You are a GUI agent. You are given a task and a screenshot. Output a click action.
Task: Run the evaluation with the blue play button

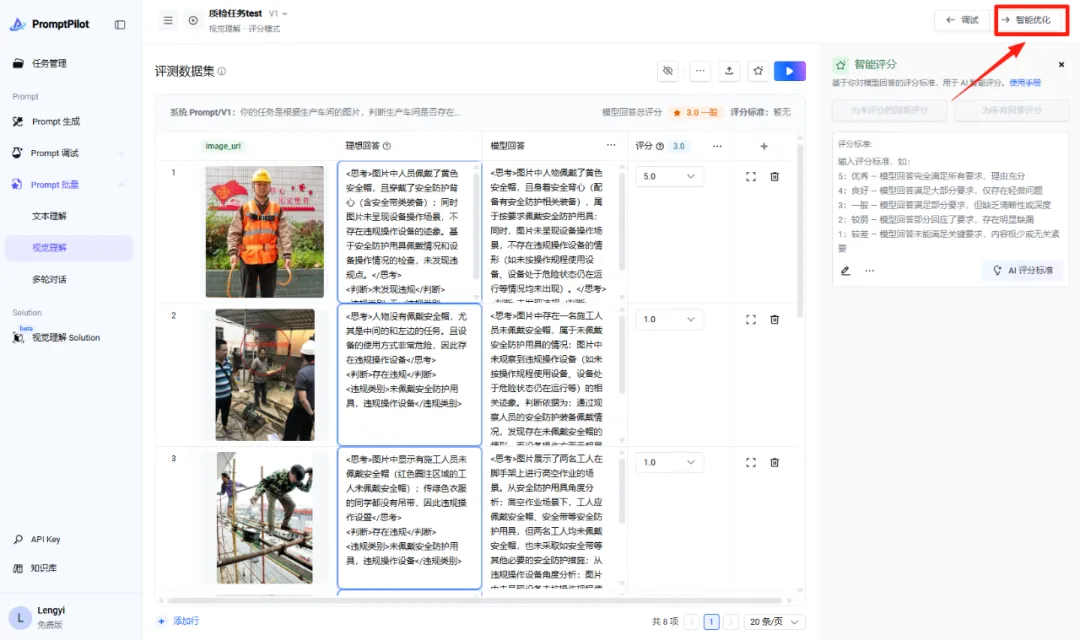(789, 71)
